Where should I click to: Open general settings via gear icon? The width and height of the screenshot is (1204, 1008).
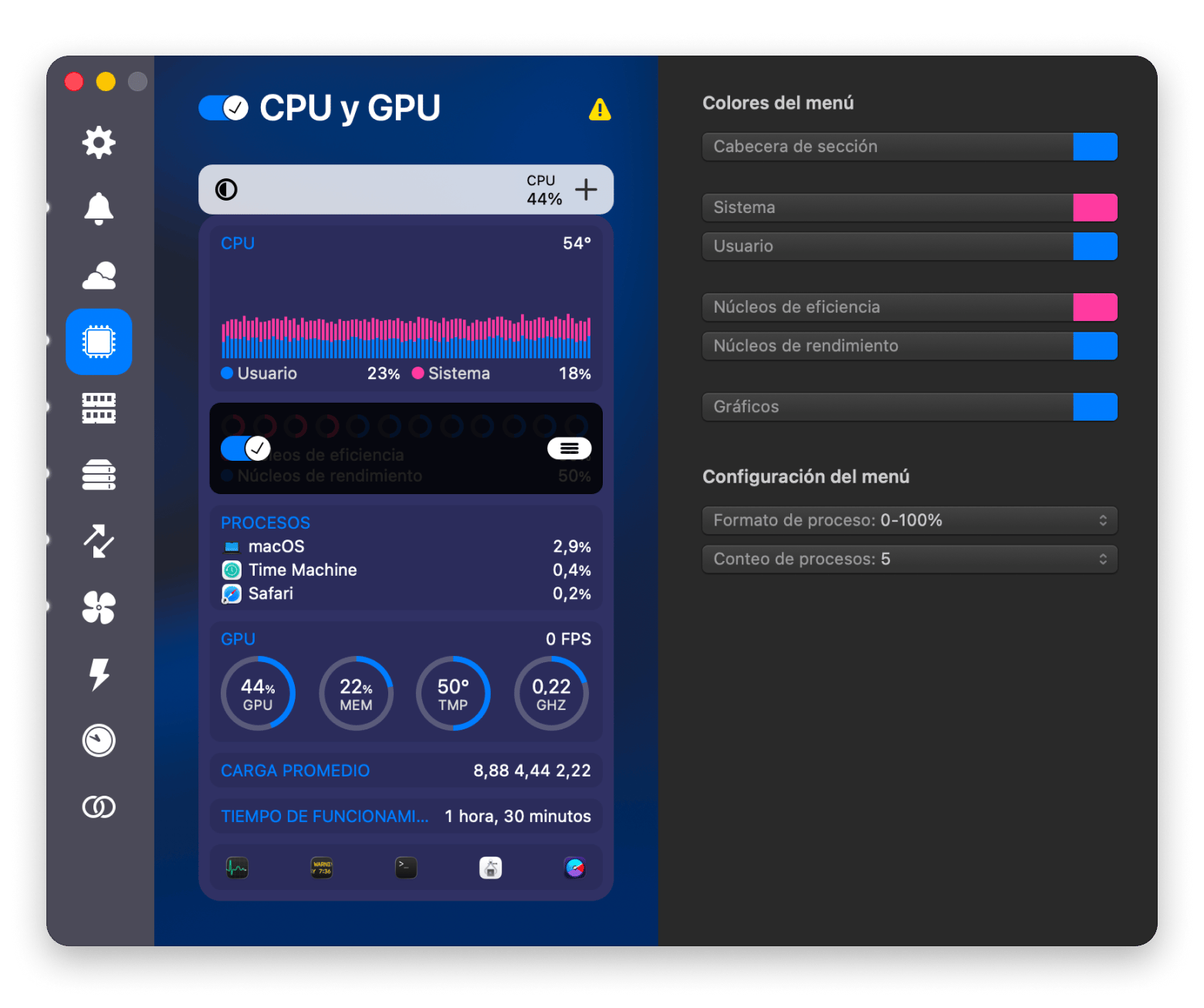tap(99, 143)
